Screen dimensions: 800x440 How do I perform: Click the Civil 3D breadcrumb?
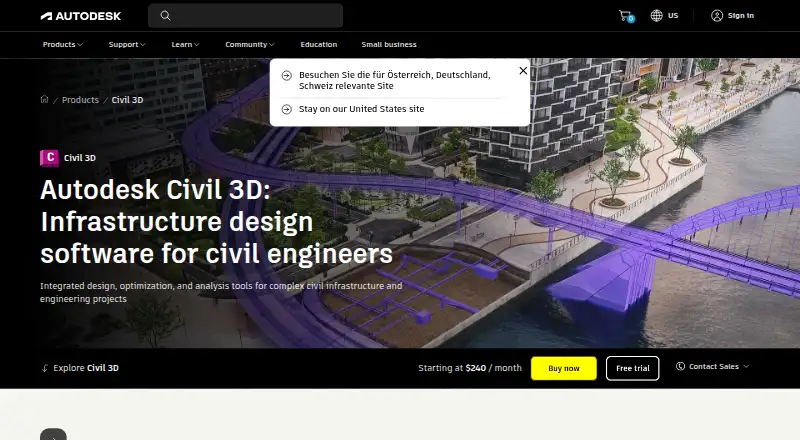pyautogui.click(x=128, y=100)
